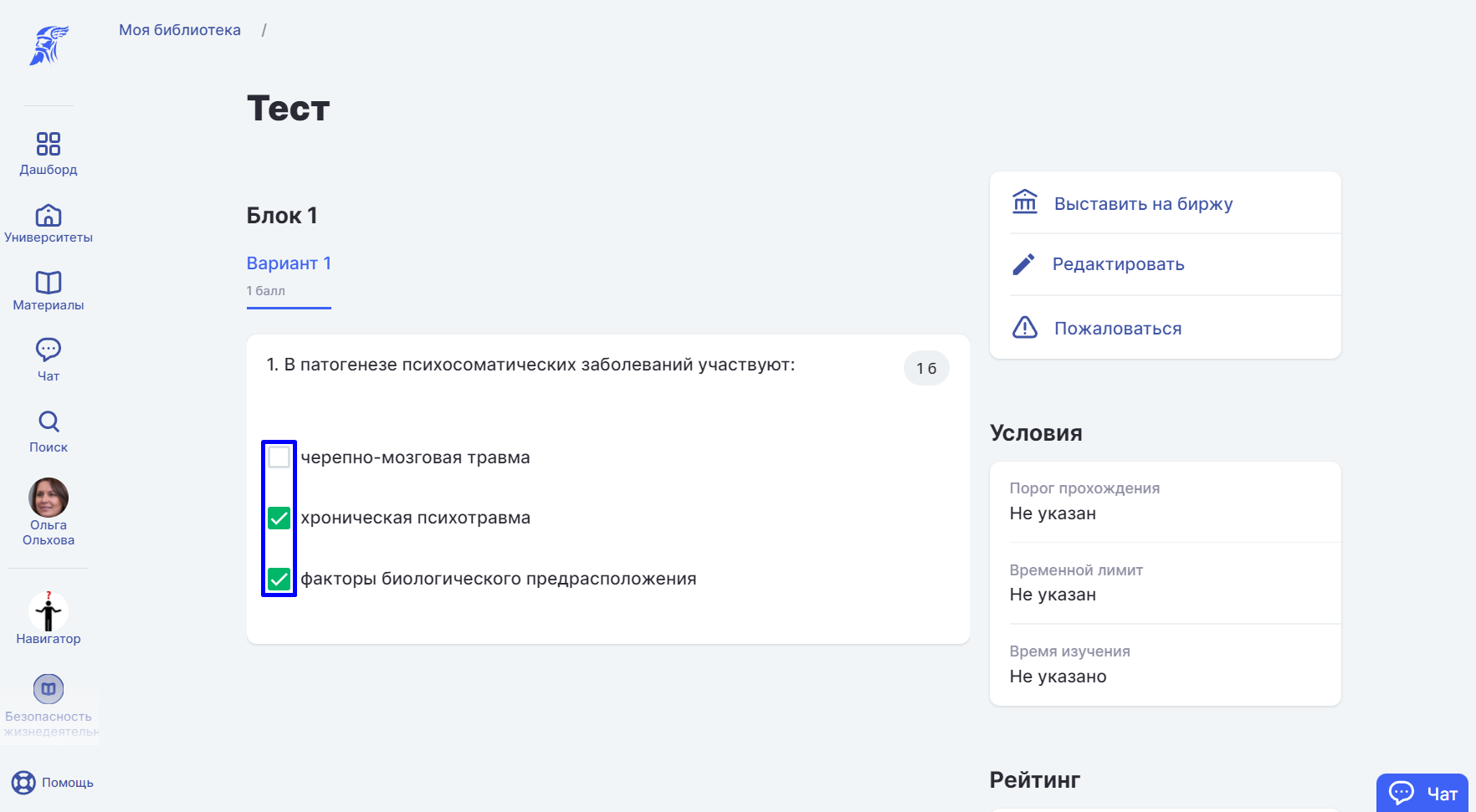
Task: Click the Рейтинг heading
Action: point(1035,780)
